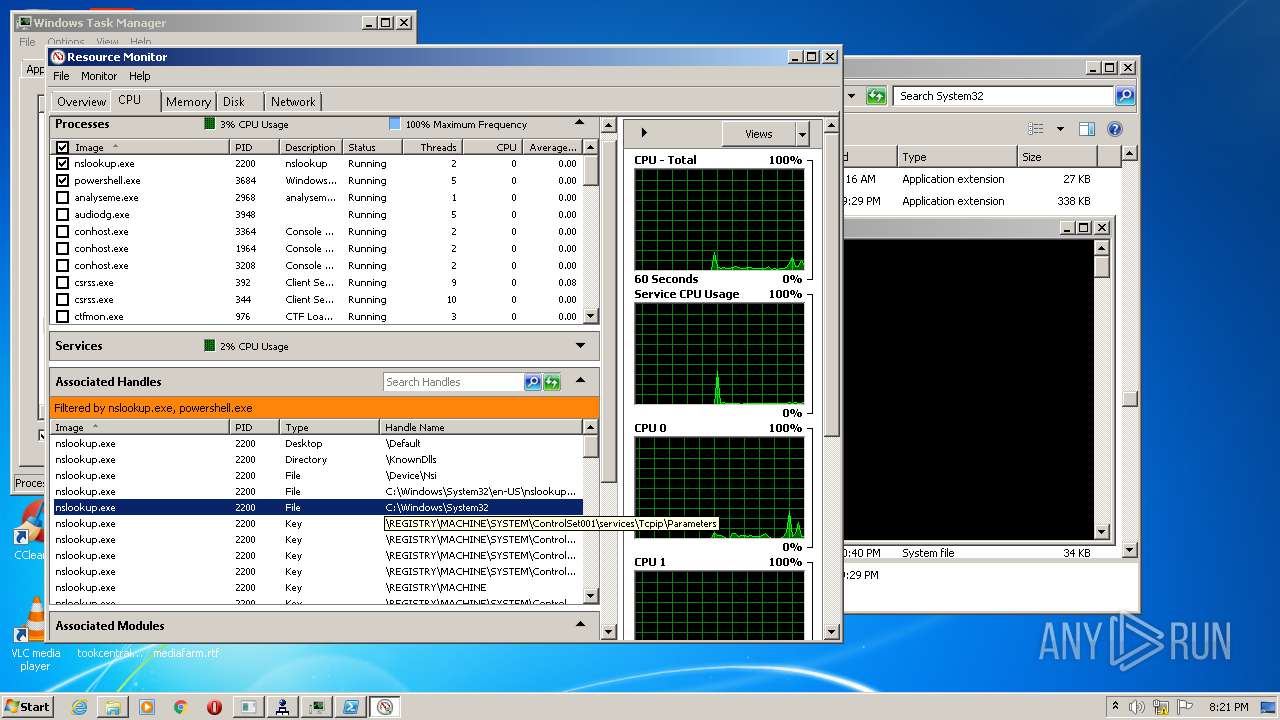Open Opera browser from the taskbar
Viewport: 1280px width, 720px height.
point(214,707)
